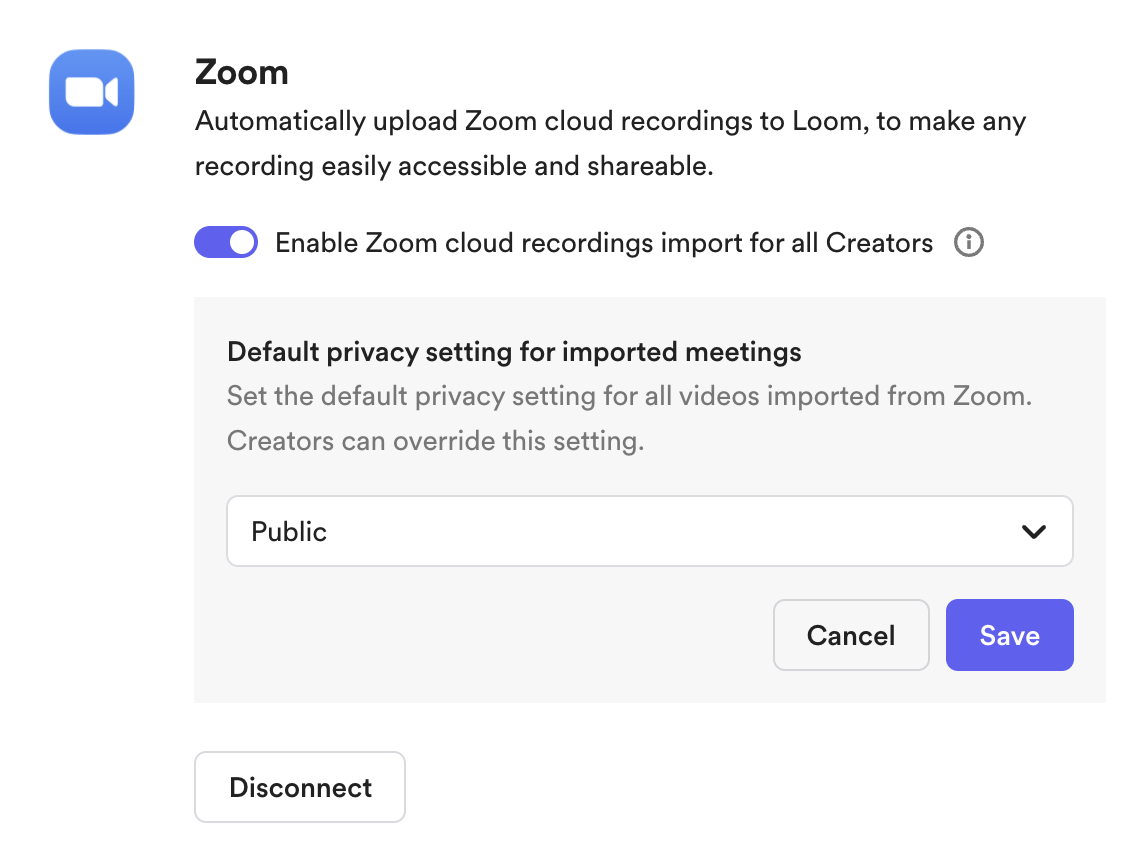Open the default privacy setting dropdown

point(649,532)
